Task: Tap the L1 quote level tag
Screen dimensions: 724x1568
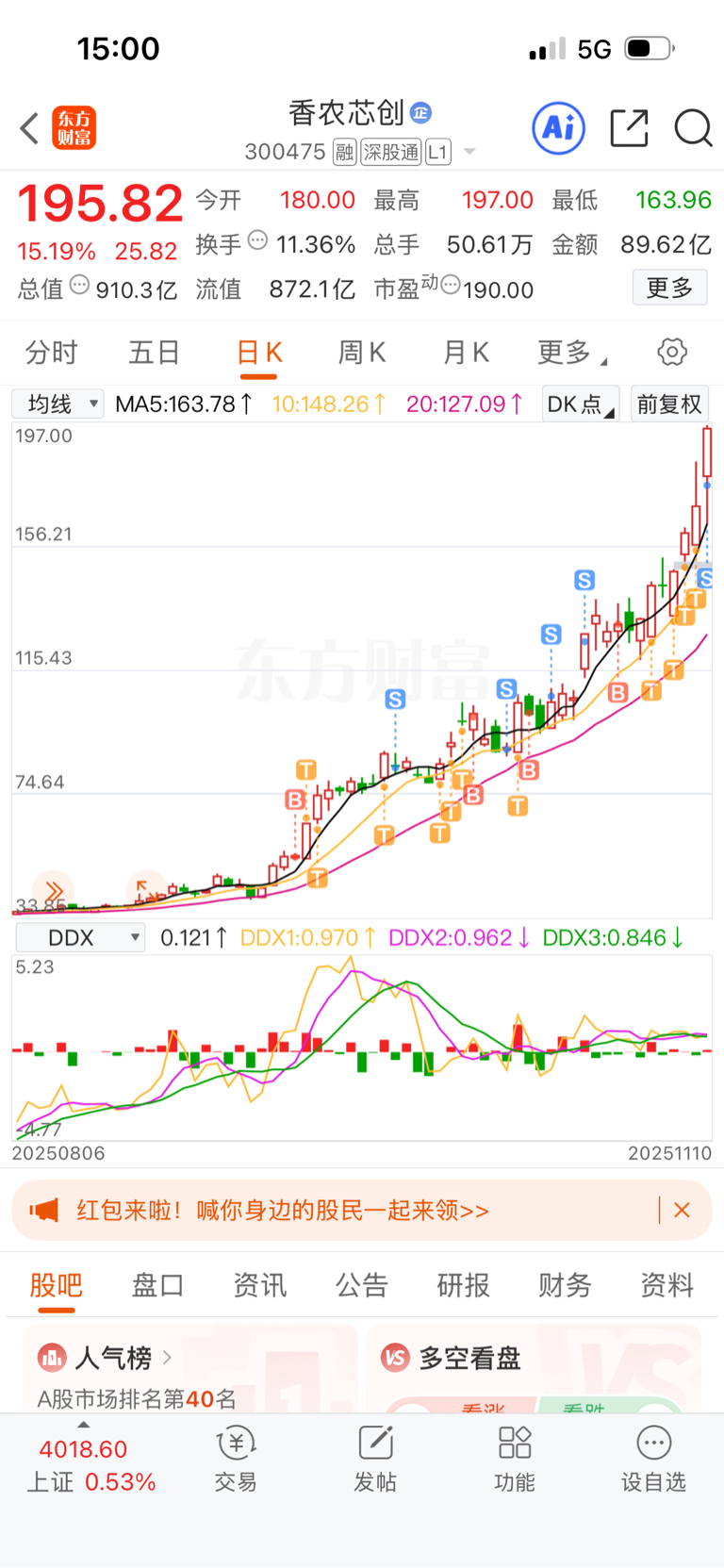Action: pos(438,152)
